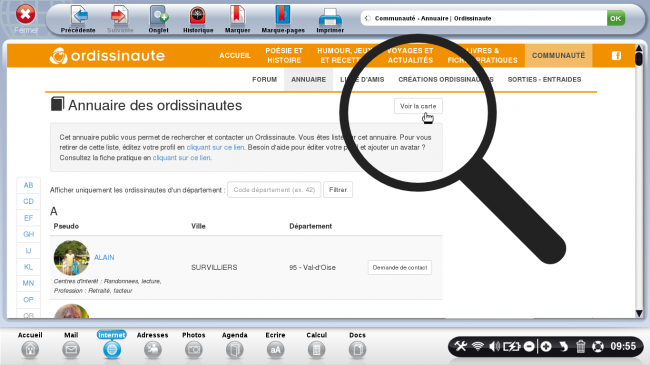
Task: Open the Historique compass icon
Action: [x=198, y=16]
